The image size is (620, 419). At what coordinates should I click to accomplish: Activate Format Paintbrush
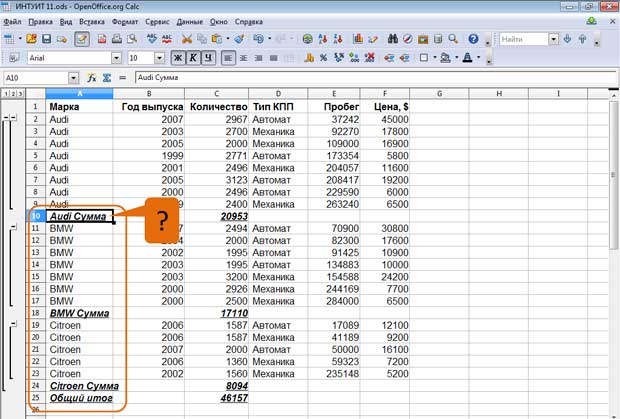click(x=239, y=39)
